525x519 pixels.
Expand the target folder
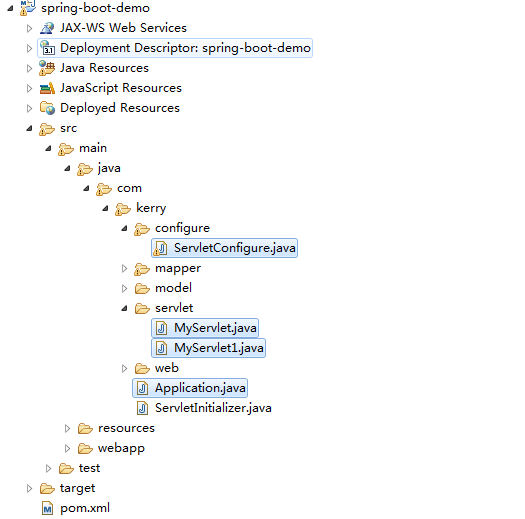pyautogui.click(x=29, y=489)
